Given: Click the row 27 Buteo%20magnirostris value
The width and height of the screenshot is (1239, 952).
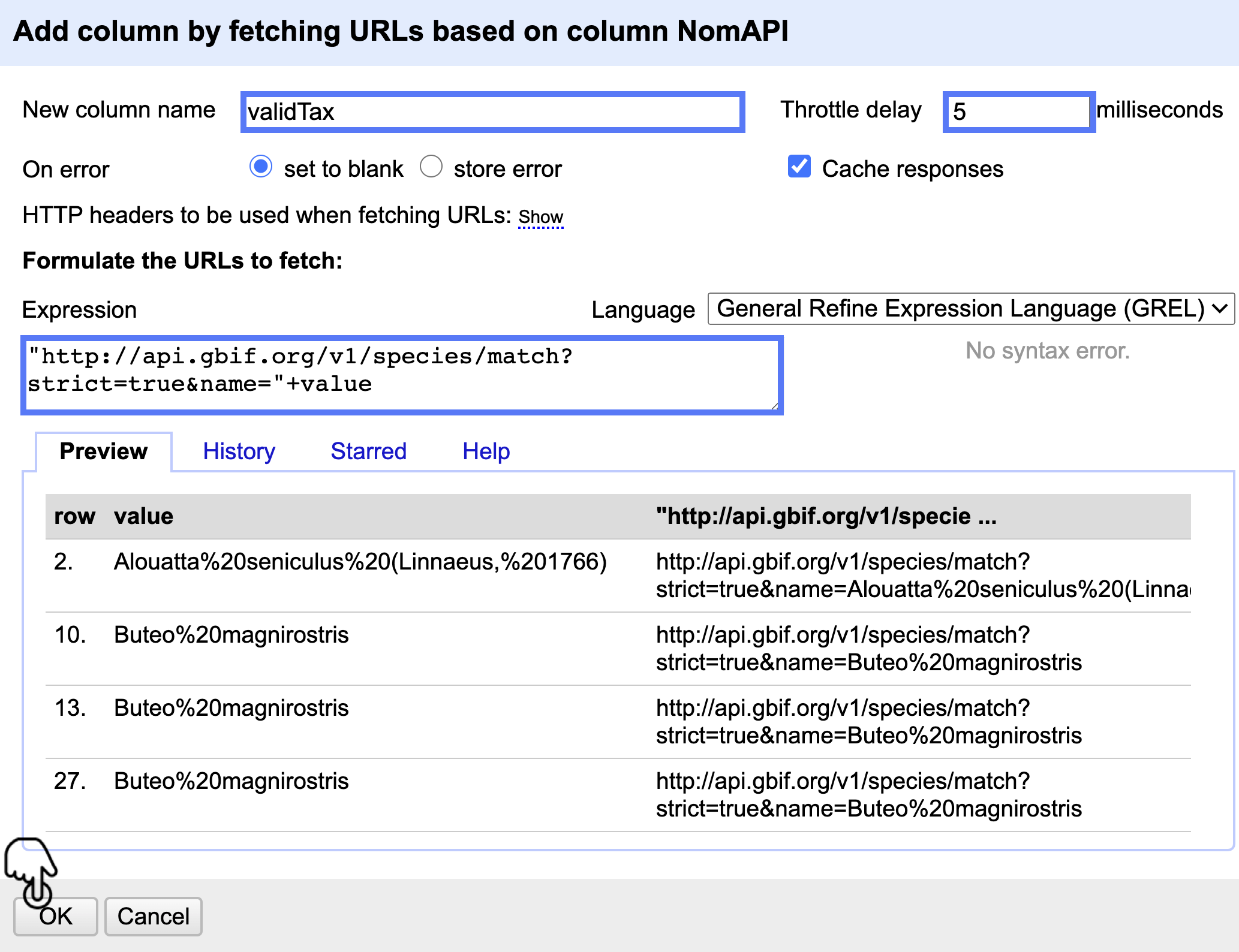Looking at the screenshot, I should (x=231, y=781).
